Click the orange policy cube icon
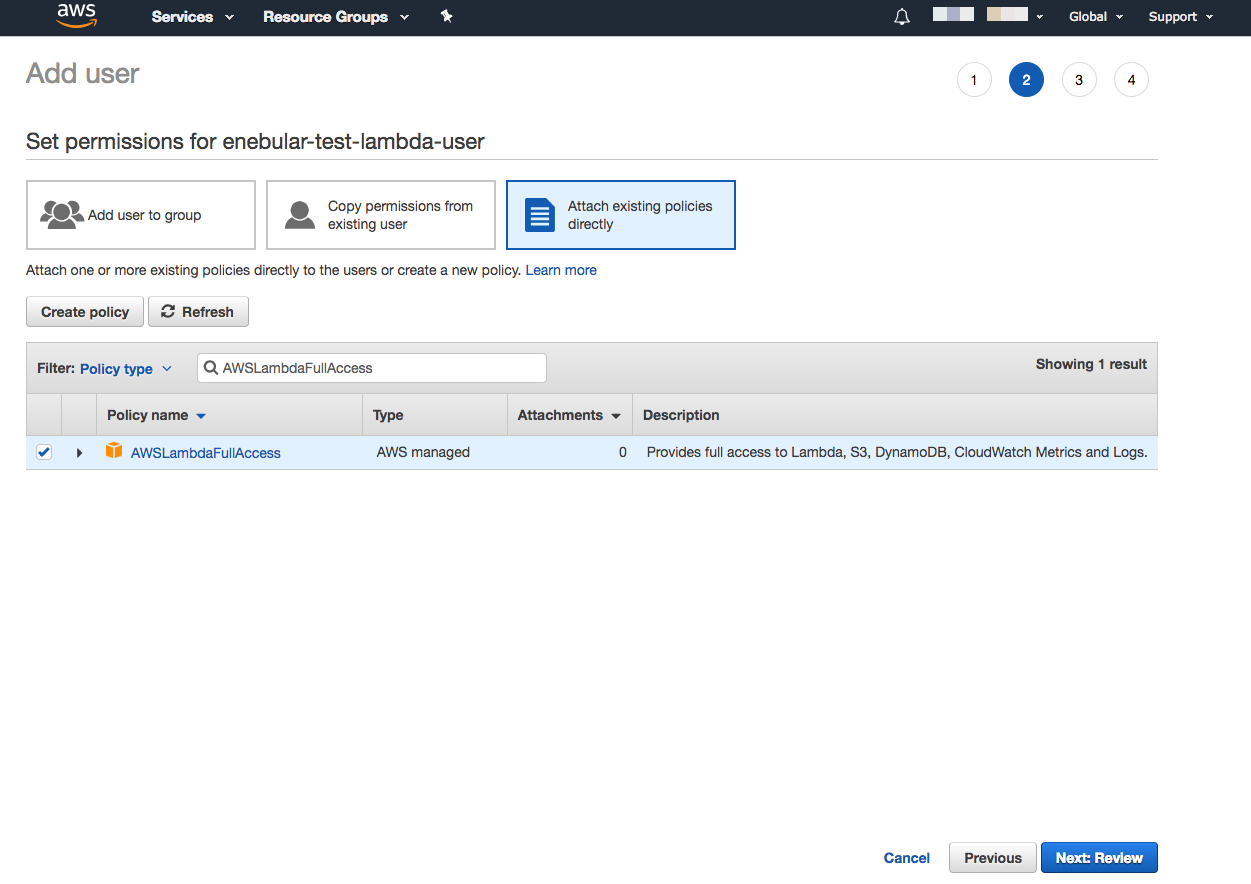The width and height of the screenshot is (1251, 884). click(x=114, y=452)
